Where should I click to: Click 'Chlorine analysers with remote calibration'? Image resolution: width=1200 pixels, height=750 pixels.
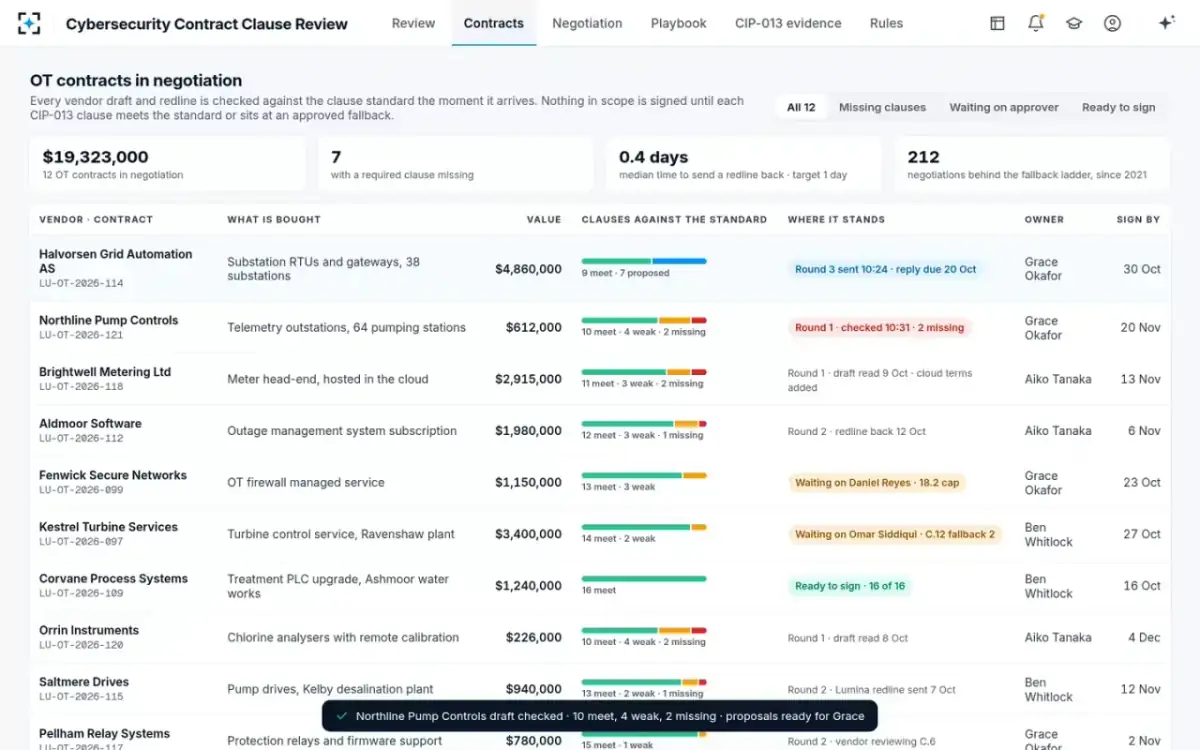[343, 637]
